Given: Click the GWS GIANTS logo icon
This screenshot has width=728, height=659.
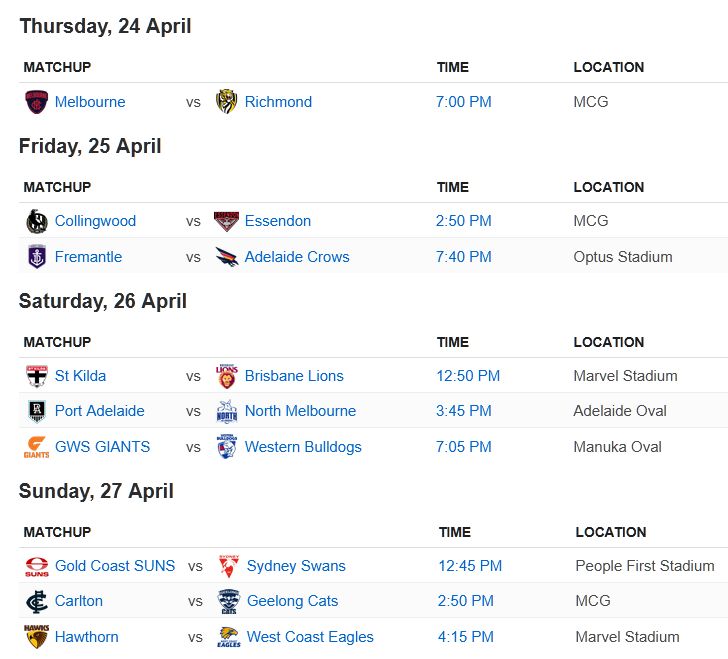Looking at the screenshot, I should pos(36,447).
